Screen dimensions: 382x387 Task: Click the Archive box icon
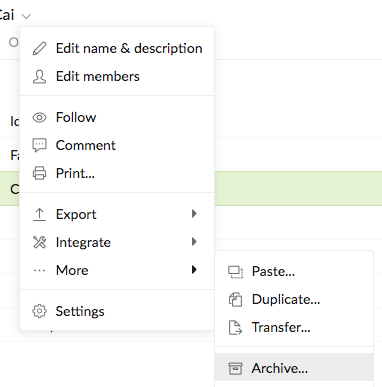click(235, 369)
